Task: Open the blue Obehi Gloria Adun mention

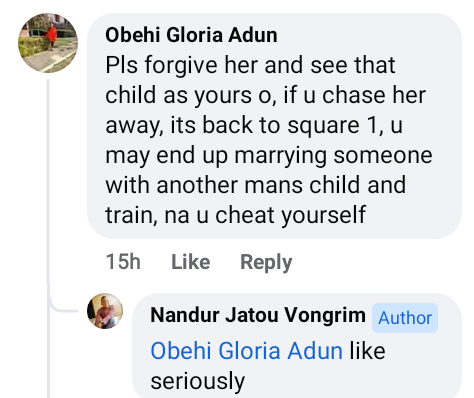Action: tap(247, 351)
